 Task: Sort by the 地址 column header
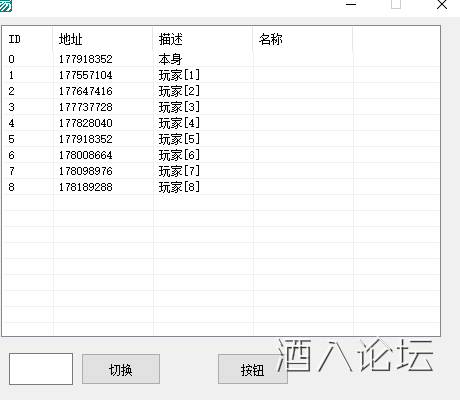coord(103,39)
